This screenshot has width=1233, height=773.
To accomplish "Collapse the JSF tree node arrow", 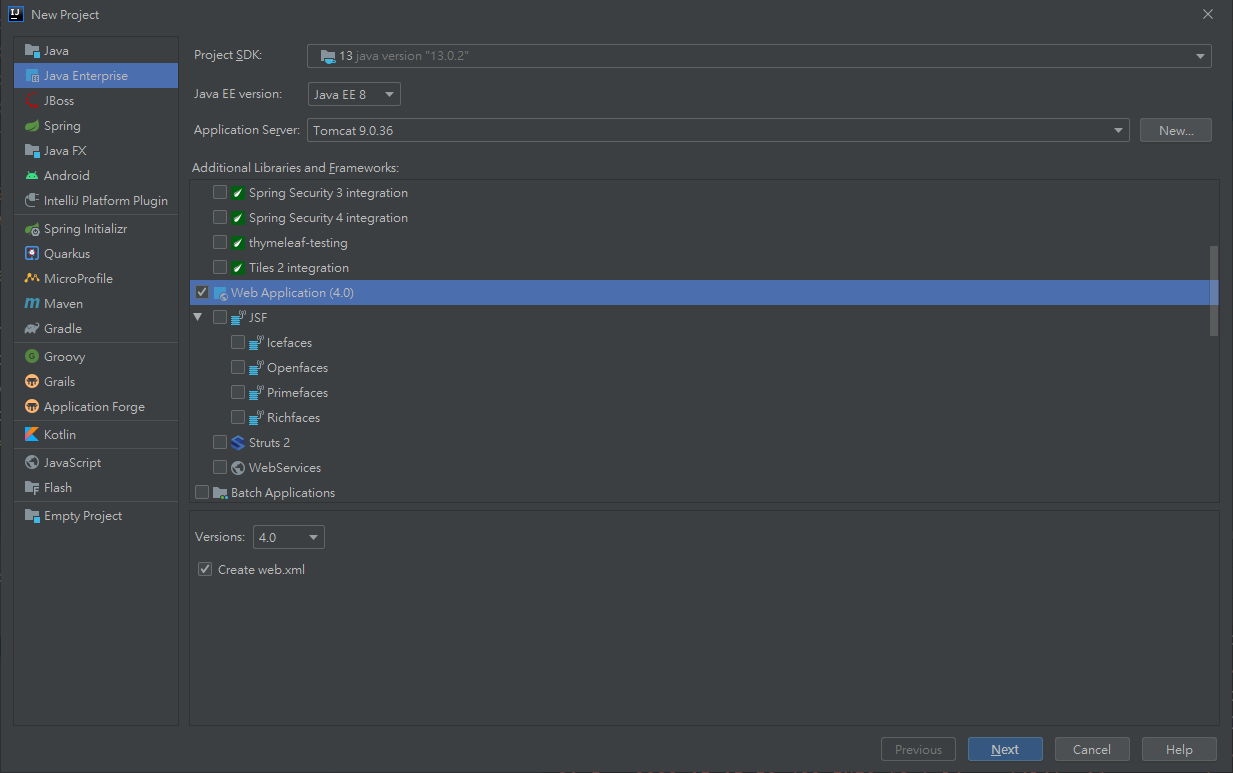I will (198, 317).
